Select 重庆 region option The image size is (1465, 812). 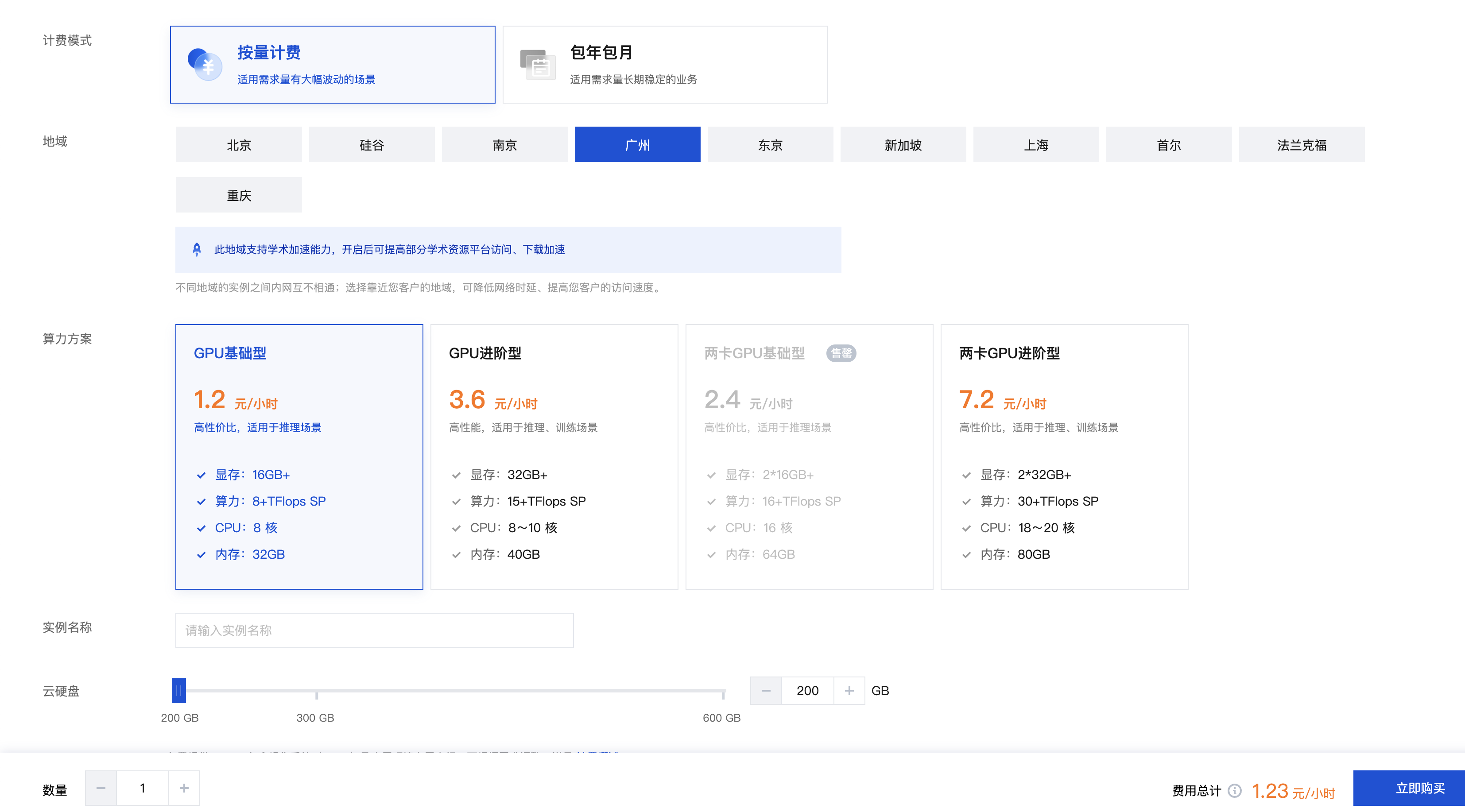click(239, 196)
